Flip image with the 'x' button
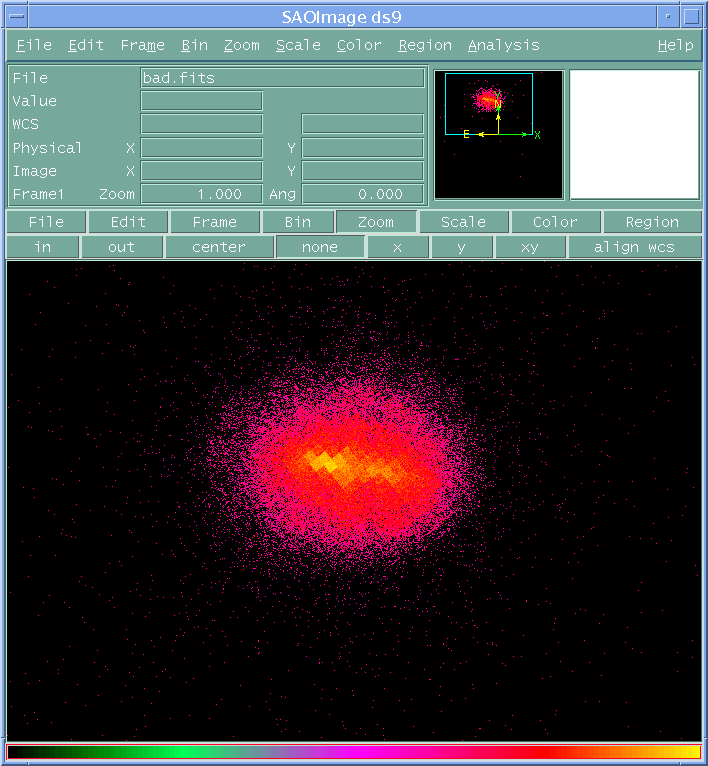The height and width of the screenshot is (766, 708). [x=398, y=247]
